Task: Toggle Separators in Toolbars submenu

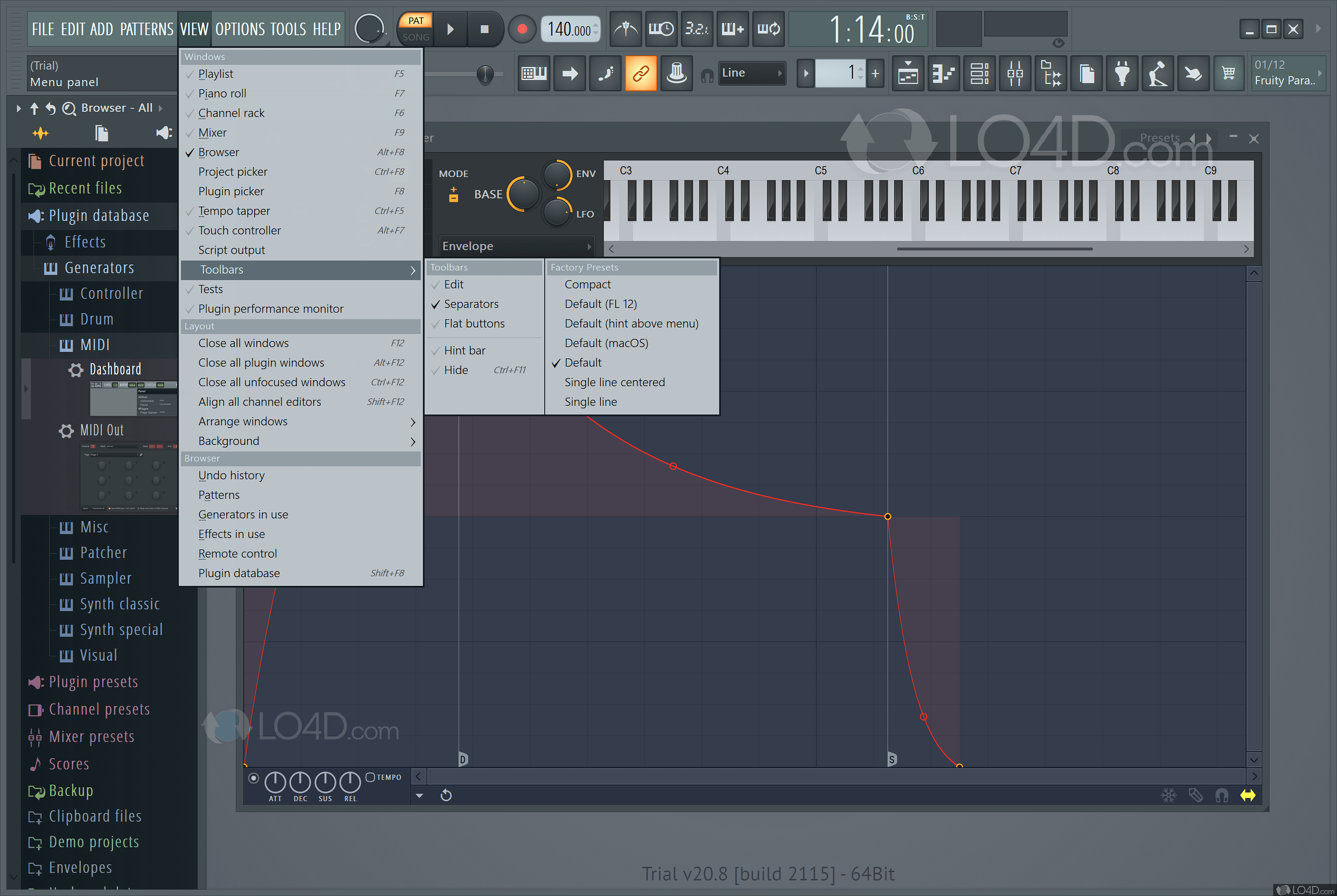Action: [x=471, y=304]
